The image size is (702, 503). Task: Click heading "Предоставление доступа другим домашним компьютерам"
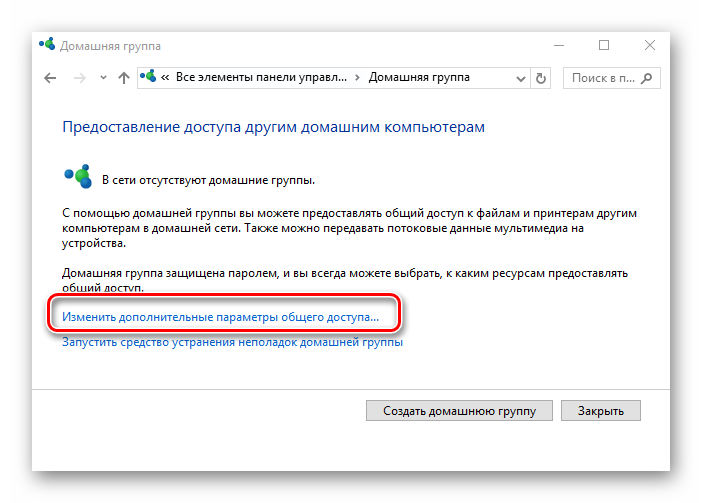[273, 127]
